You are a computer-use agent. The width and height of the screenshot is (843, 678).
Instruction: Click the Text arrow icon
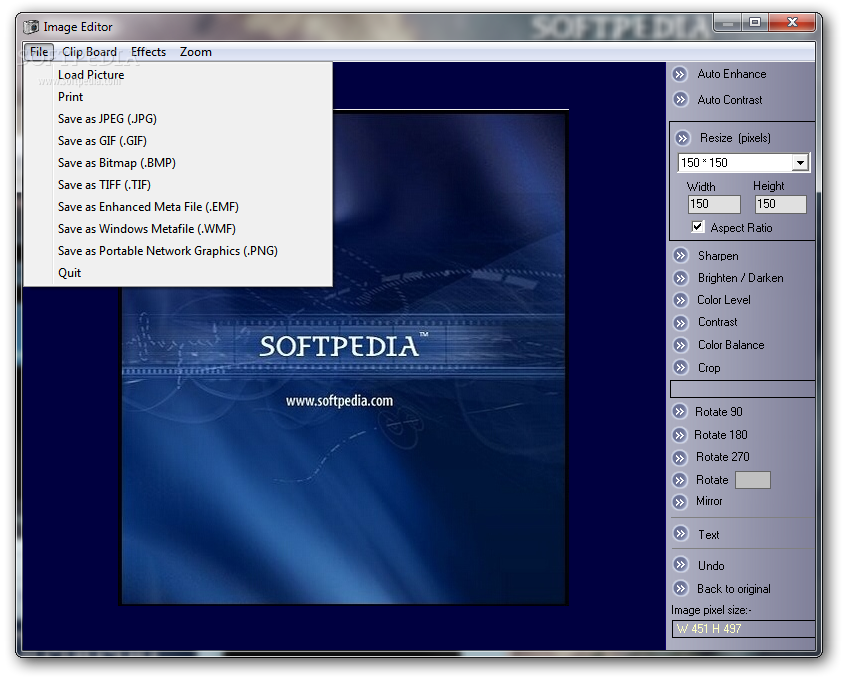[x=681, y=533]
